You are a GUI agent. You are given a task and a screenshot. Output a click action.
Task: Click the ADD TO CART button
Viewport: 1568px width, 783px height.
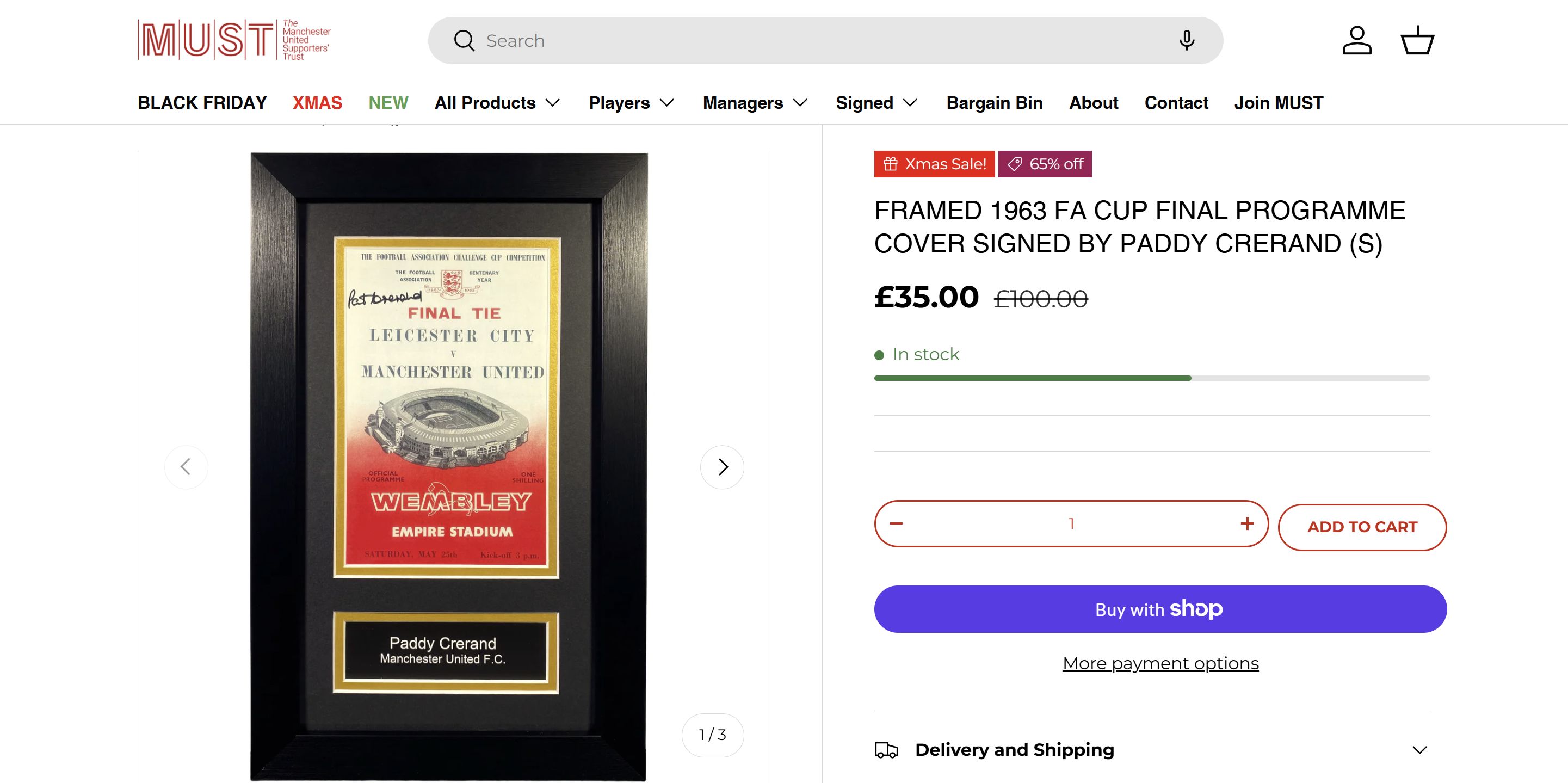click(1362, 527)
